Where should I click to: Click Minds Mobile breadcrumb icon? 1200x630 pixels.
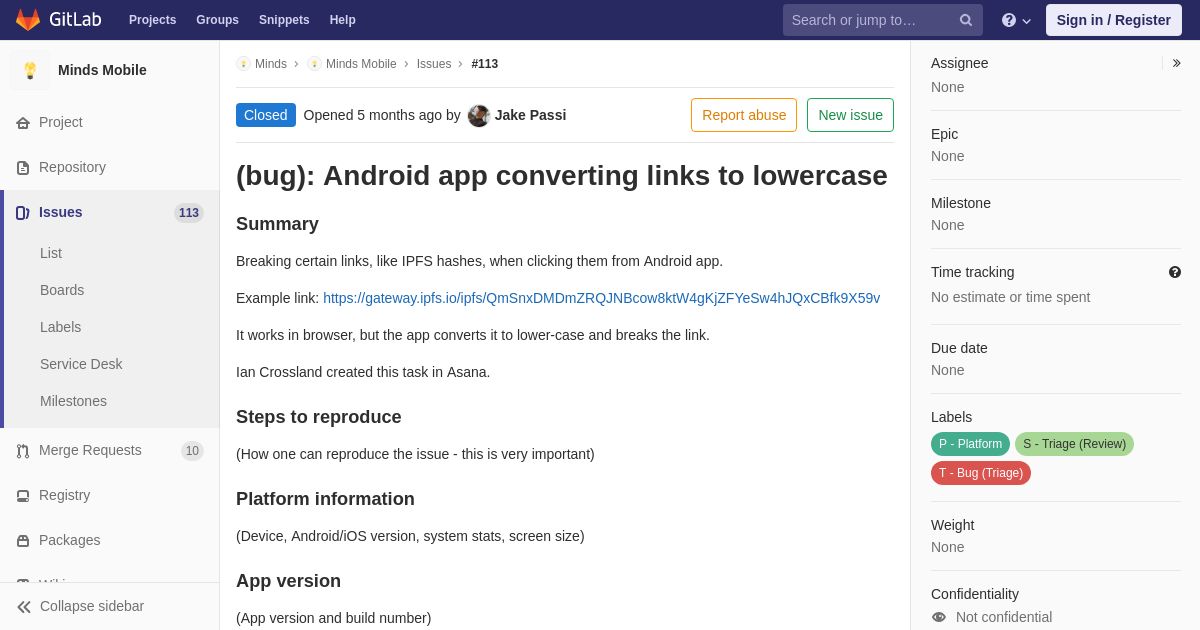pos(314,64)
